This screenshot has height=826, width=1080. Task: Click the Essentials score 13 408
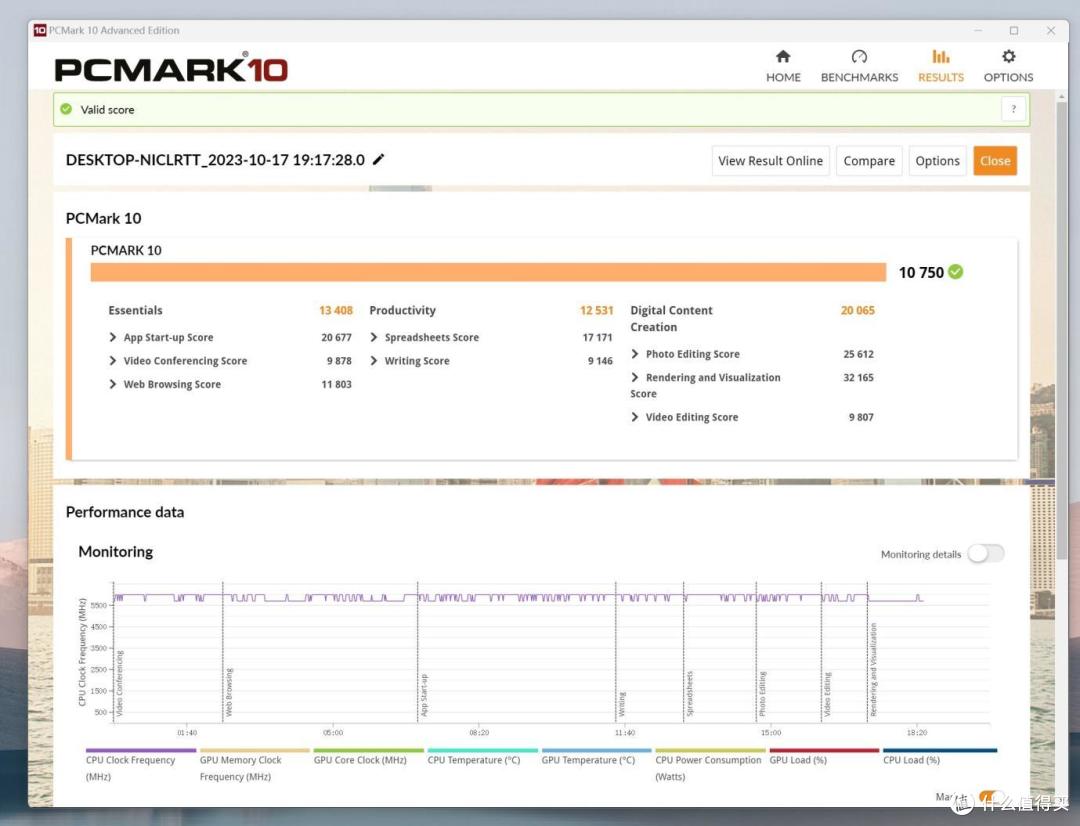click(335, 310)
